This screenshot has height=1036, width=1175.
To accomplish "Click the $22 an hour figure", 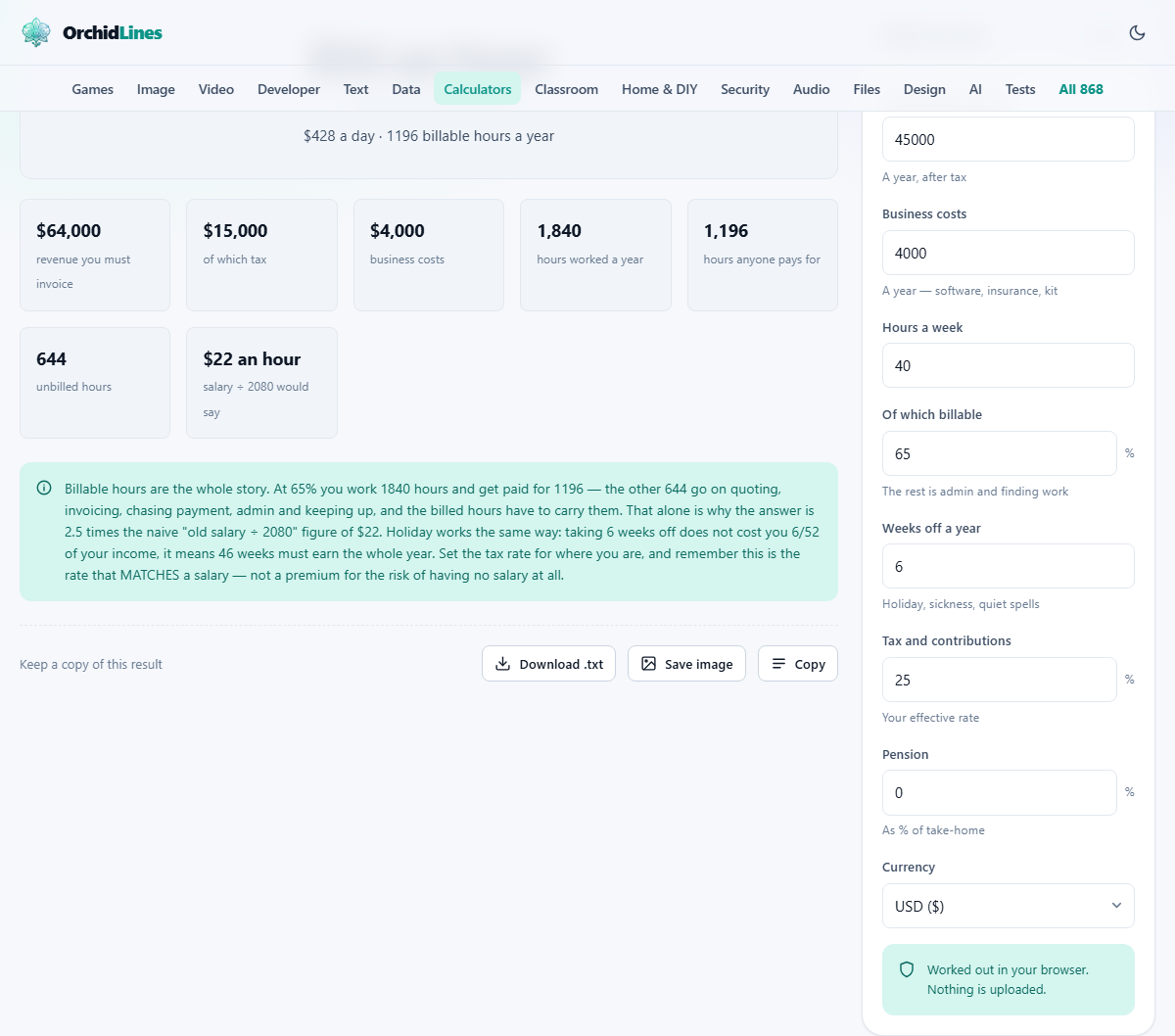I will tap(253, 359).
